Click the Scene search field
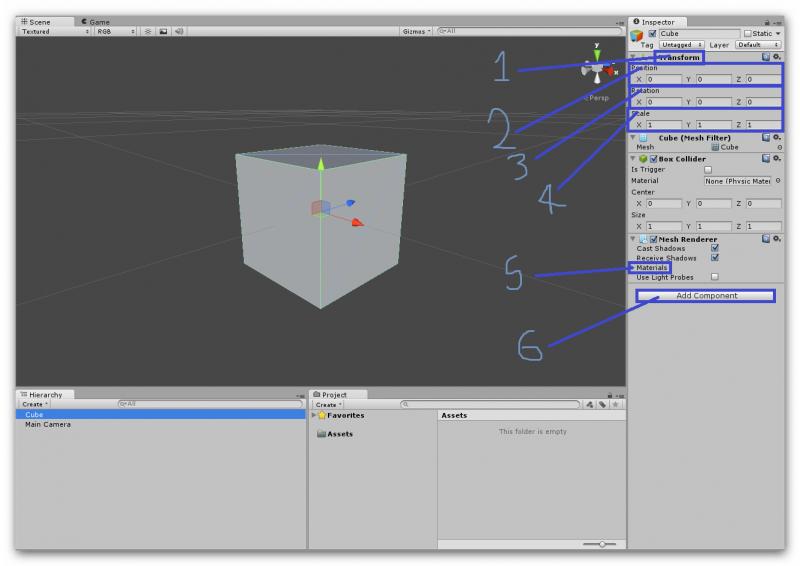 pos(530,31)
